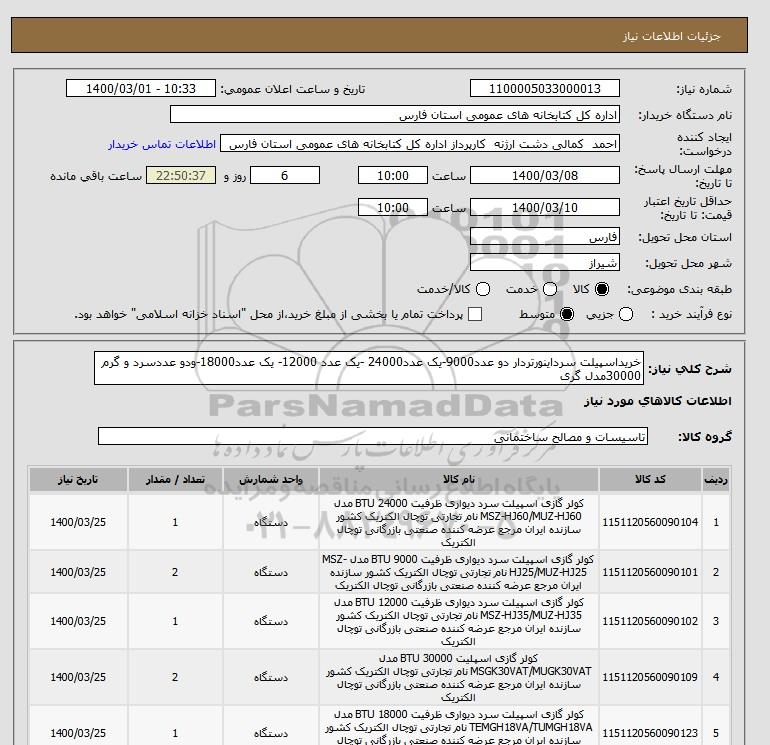Click the price validity date 1400/03/10

[545, 207]
